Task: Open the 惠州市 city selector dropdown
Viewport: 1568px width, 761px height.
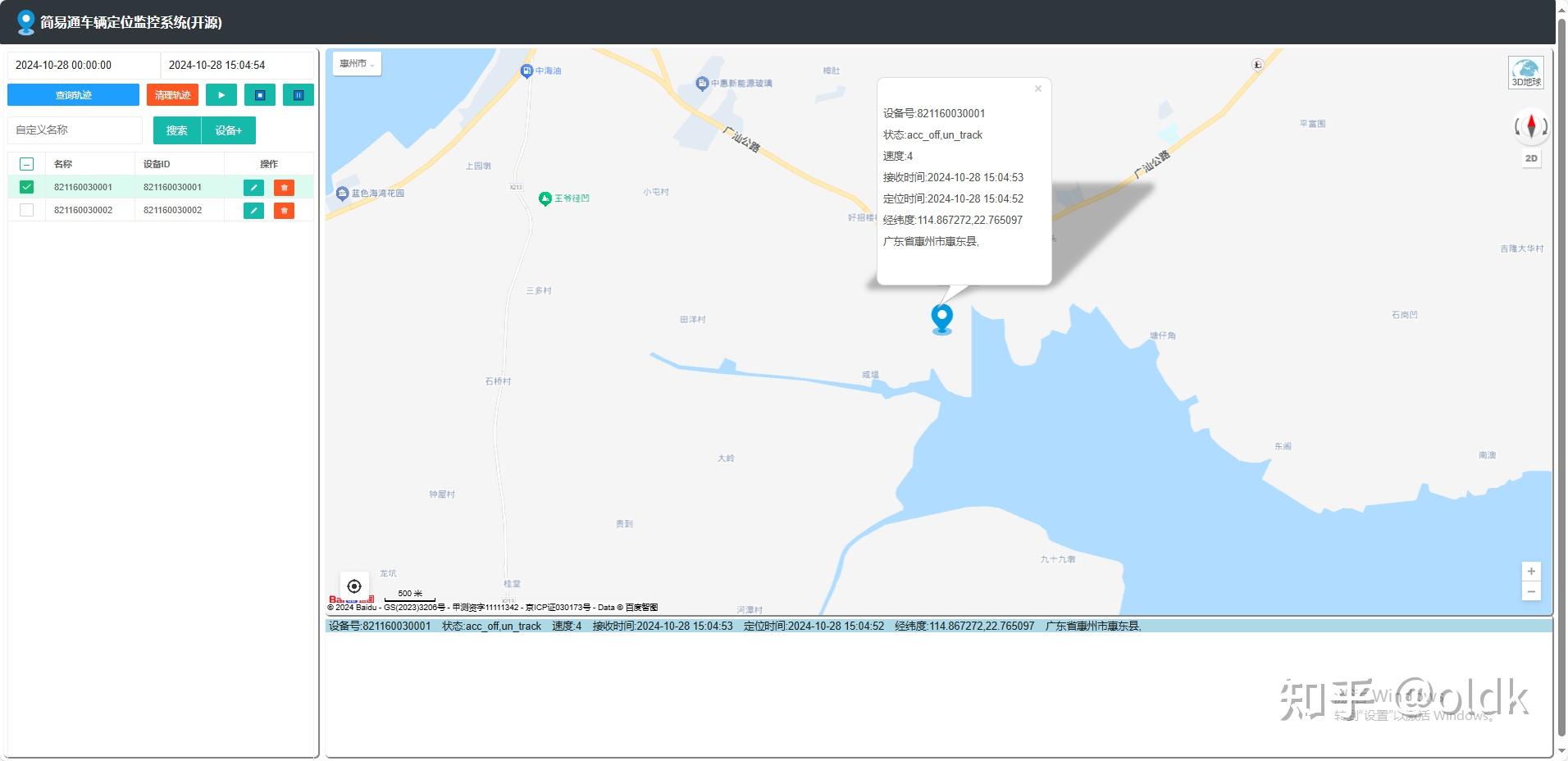Action: [356, 63]
